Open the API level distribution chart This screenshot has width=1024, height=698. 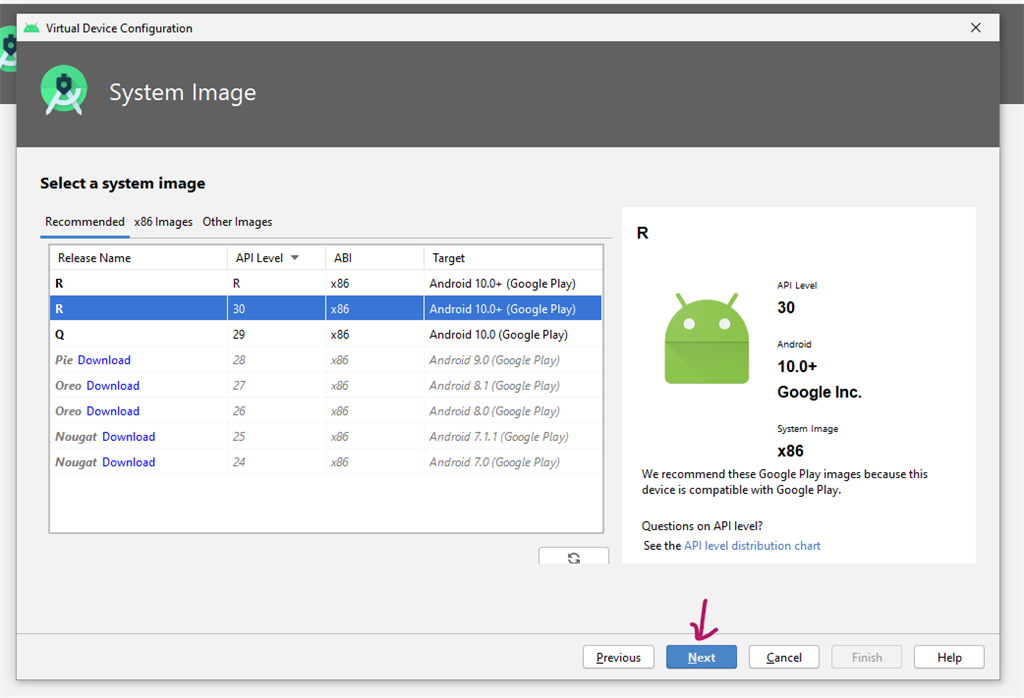751,545
